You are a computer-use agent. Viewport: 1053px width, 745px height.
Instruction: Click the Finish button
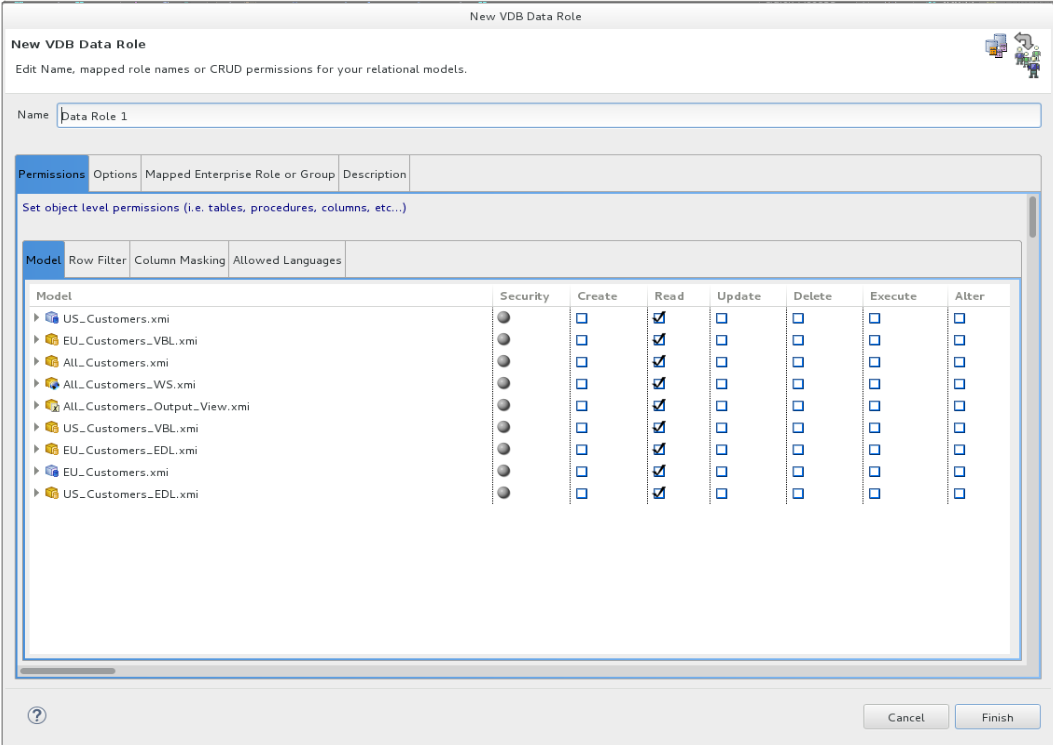click(x=997, y=716)
